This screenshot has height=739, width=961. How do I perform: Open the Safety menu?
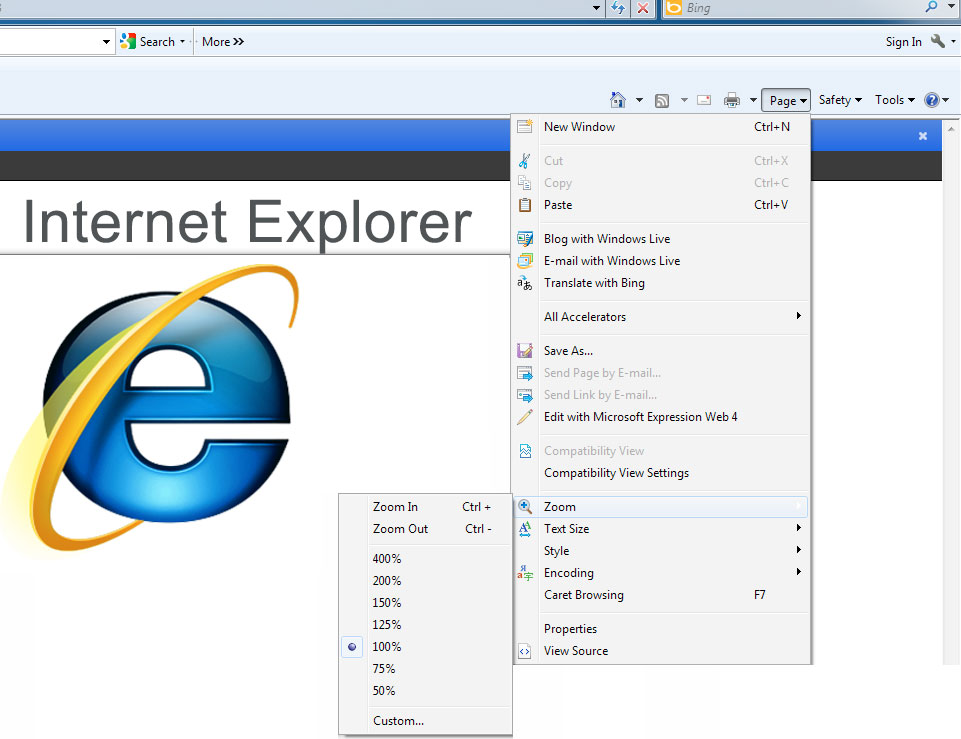840,100
